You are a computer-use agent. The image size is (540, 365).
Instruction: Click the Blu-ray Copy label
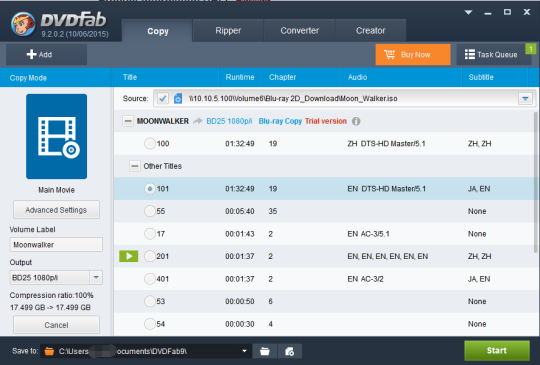click(280, 121)
